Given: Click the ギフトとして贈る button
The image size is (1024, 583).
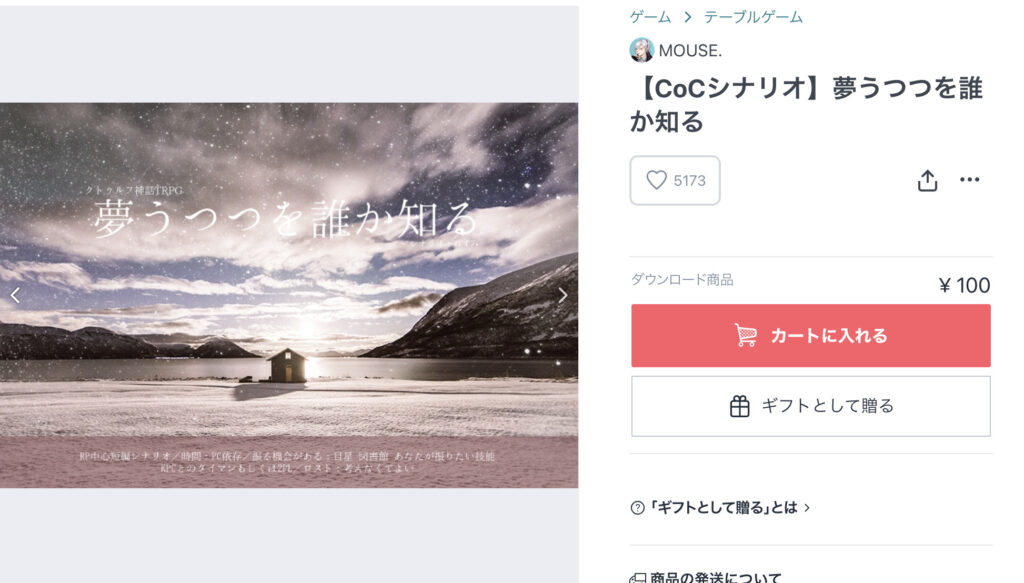Looking at the screenshot, I should [810, 406].
